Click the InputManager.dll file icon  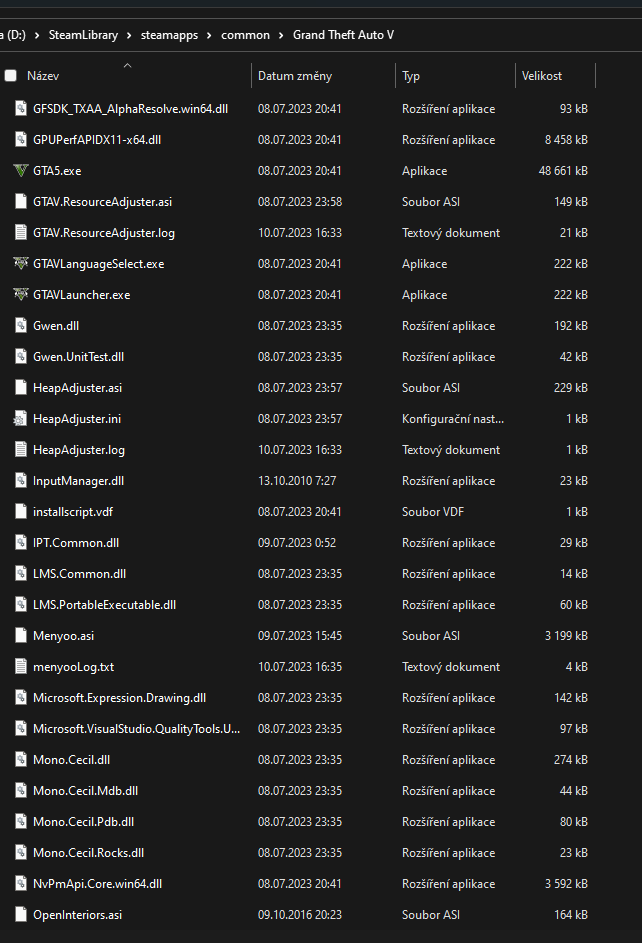tap(20, 481)
